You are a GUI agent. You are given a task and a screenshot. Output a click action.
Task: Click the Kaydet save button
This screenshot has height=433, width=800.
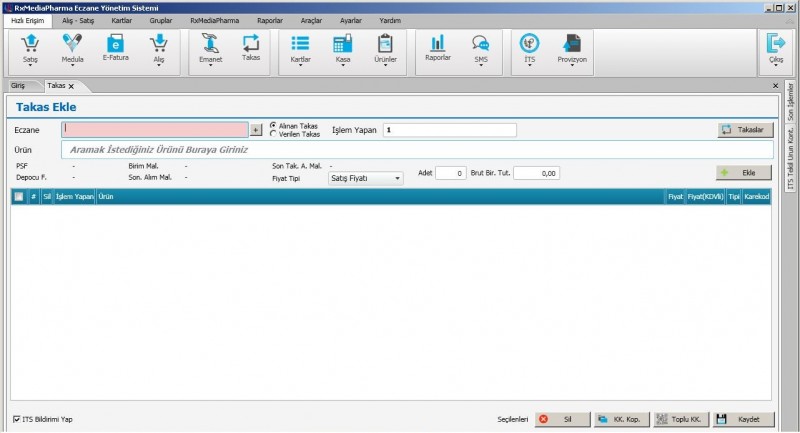tap(743, 419)
